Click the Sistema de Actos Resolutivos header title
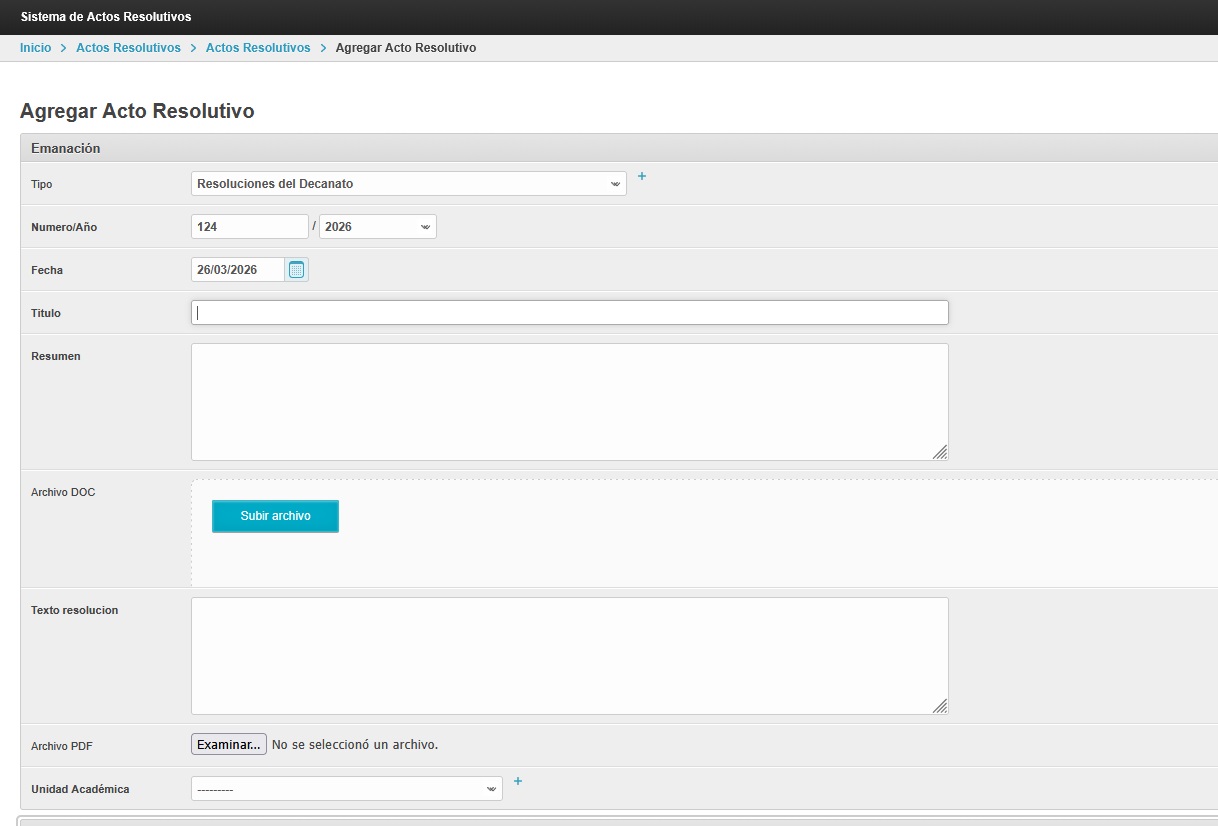This screenshot has height=826, width=1218. (106, 17)
